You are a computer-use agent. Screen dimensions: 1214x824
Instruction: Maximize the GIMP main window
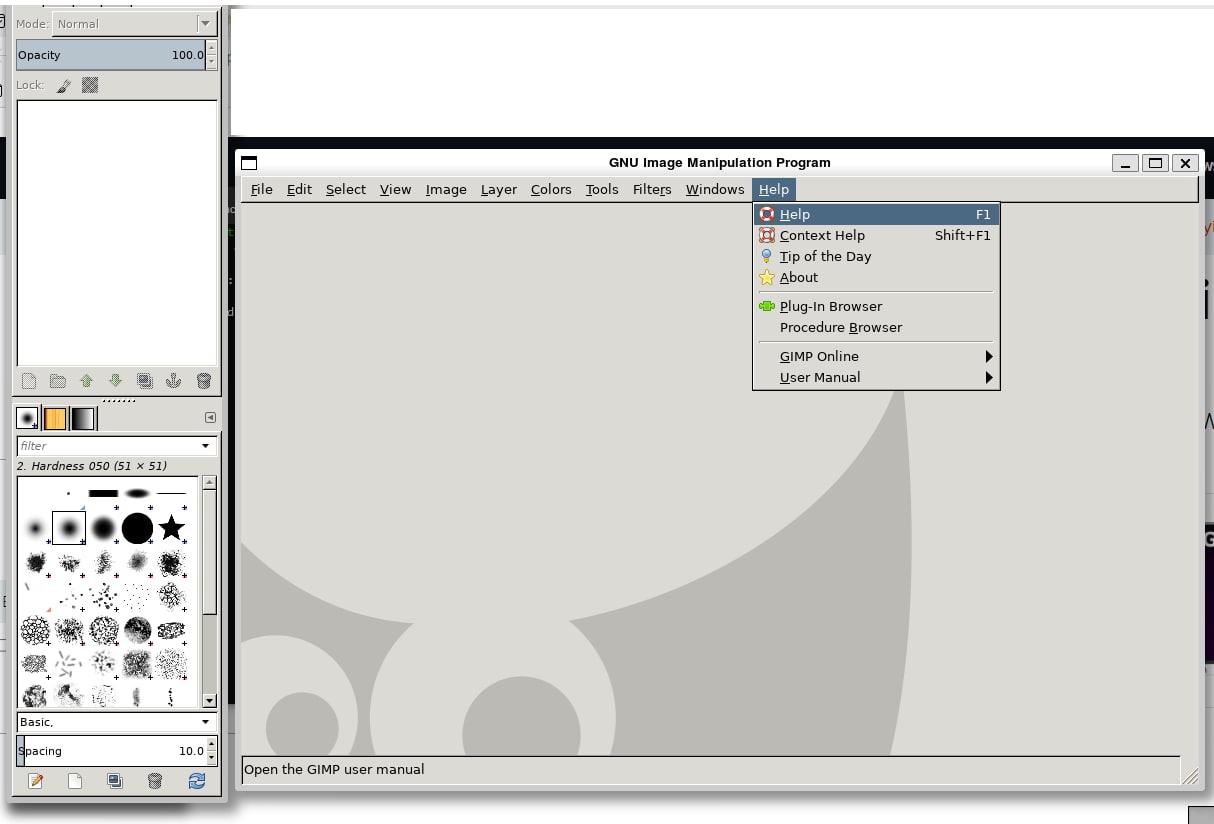[1156, 163]
